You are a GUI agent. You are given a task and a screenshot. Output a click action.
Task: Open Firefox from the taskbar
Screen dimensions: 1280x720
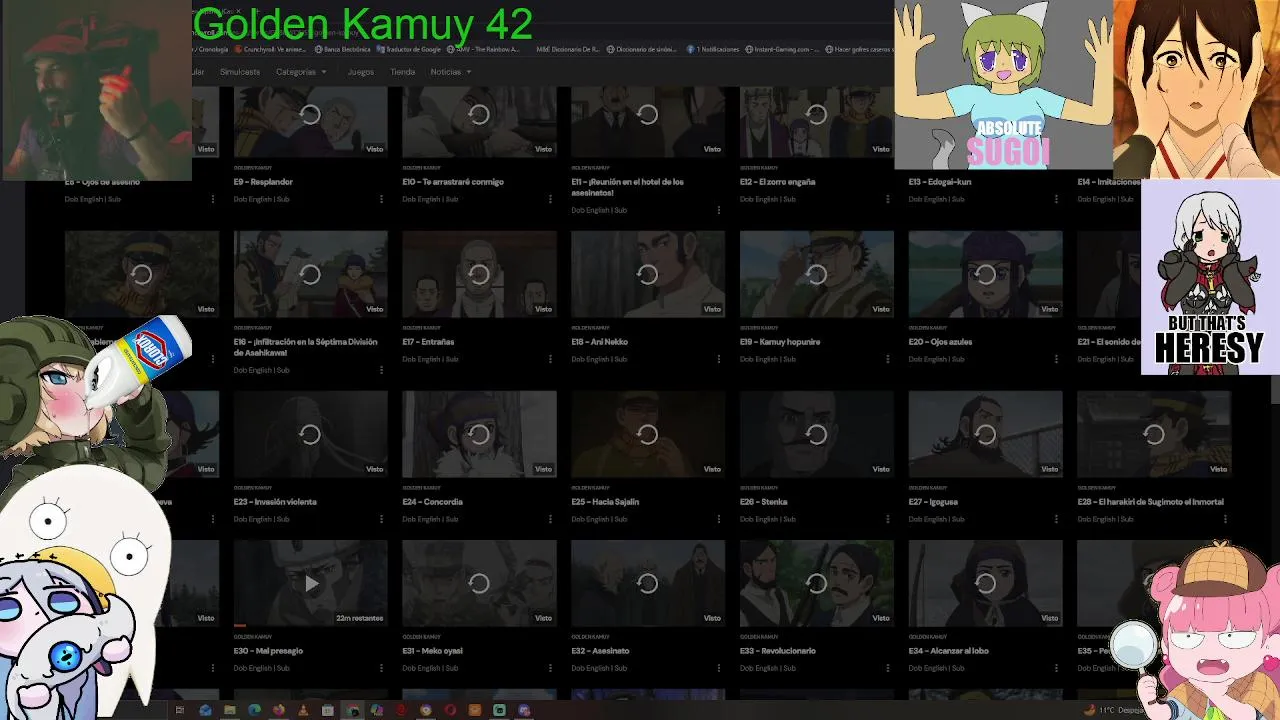(x=279, y=710)
